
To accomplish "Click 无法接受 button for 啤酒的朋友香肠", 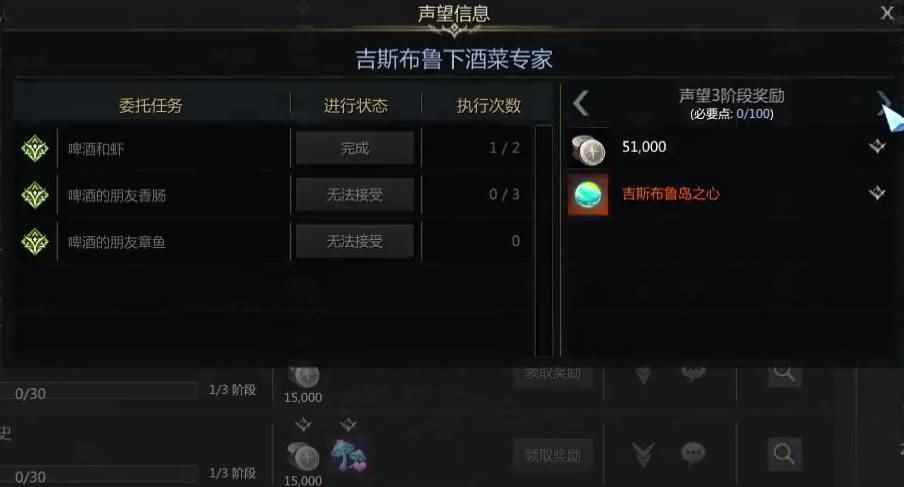I will coord(355,195).
